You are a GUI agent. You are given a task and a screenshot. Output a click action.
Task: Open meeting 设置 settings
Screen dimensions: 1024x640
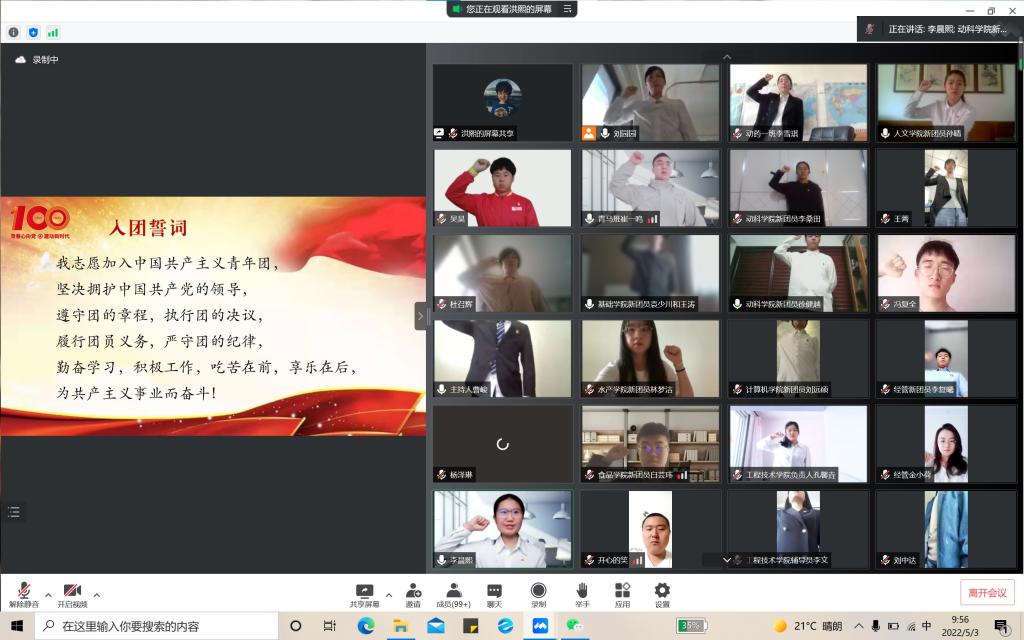[x=662, y=594]
